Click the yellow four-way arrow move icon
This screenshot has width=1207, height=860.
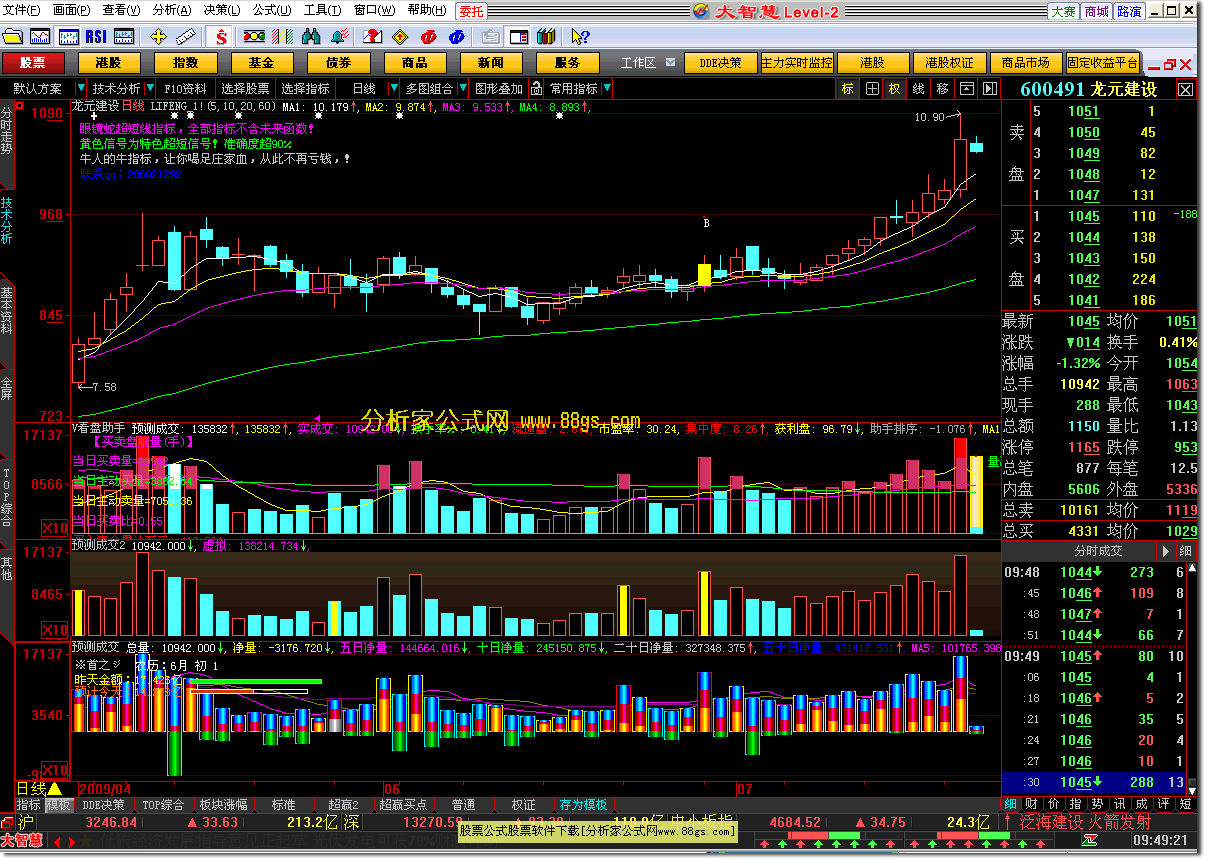tap(158, 37)
